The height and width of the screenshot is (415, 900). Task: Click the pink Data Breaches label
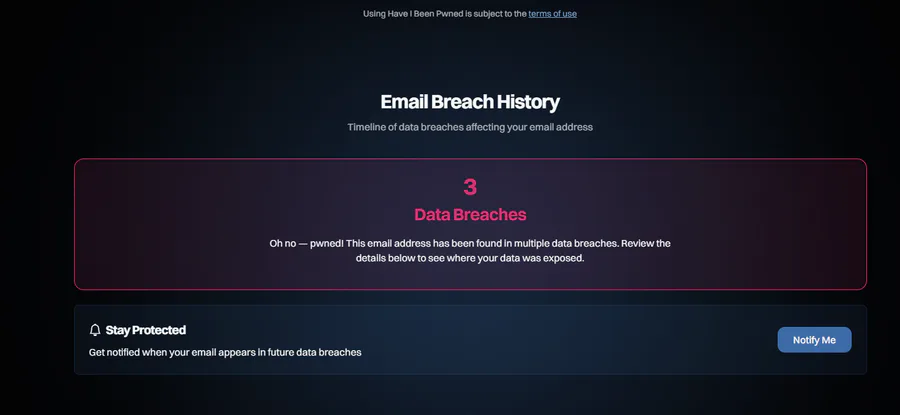[x=470, y=215]
